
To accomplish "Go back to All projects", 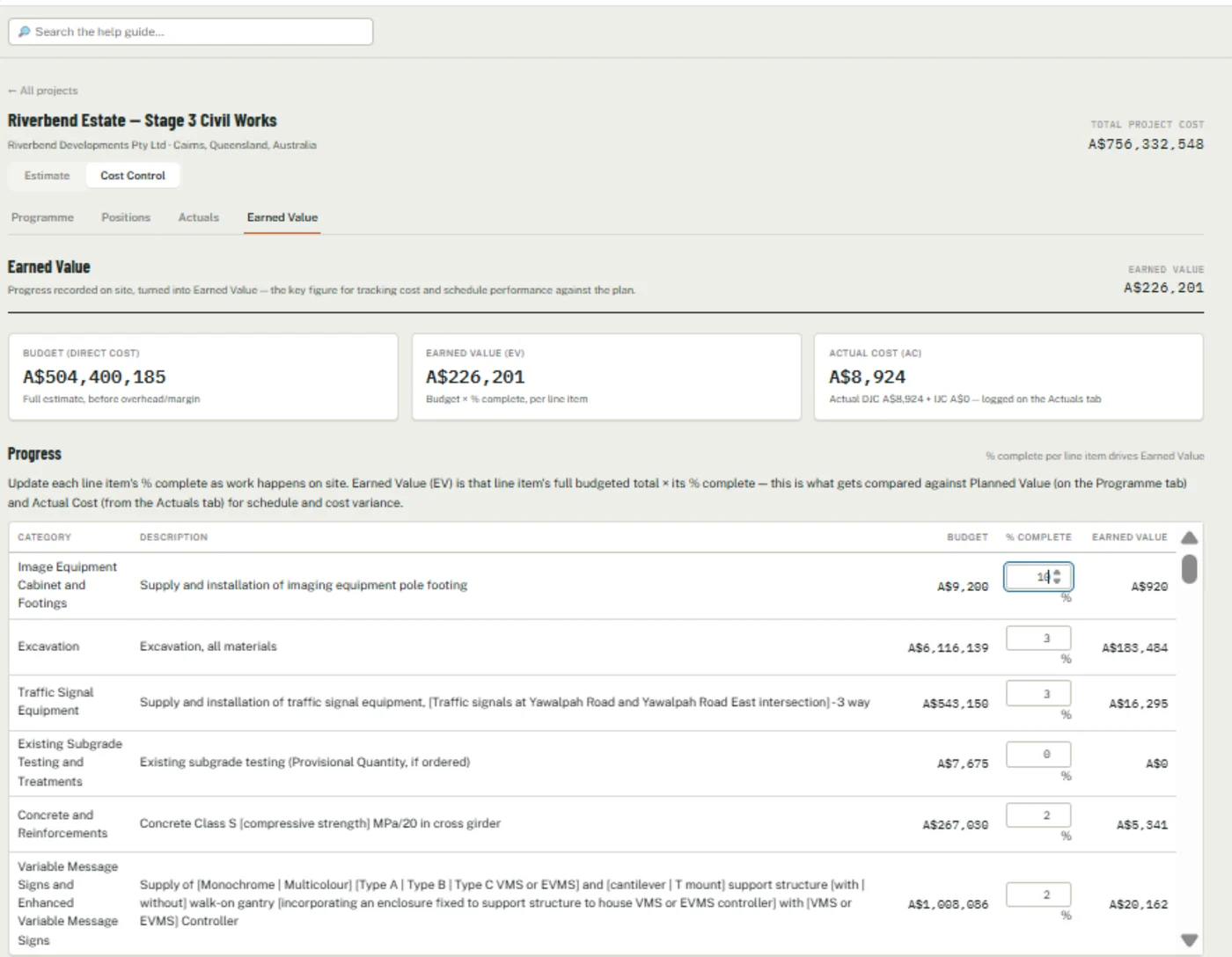I will point(43,91).
